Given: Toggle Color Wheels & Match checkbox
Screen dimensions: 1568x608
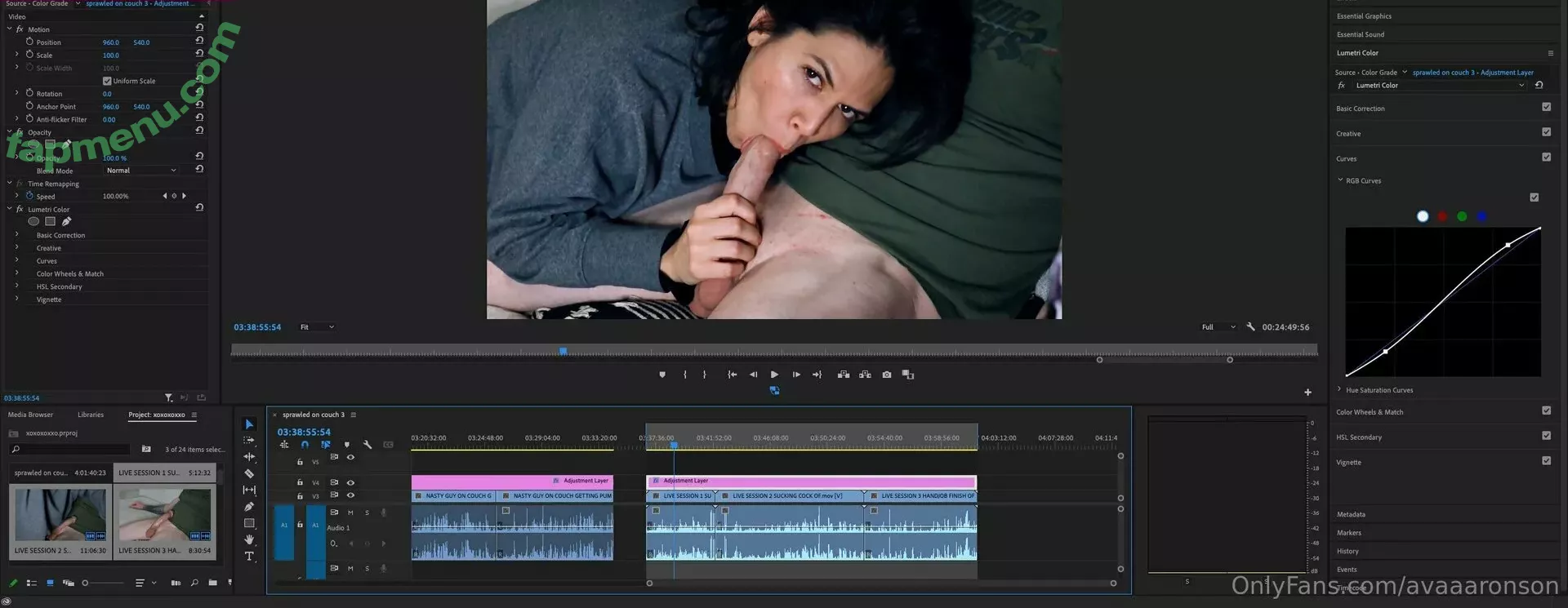Looking at the screenshot, I should (x=1546, y=411).
